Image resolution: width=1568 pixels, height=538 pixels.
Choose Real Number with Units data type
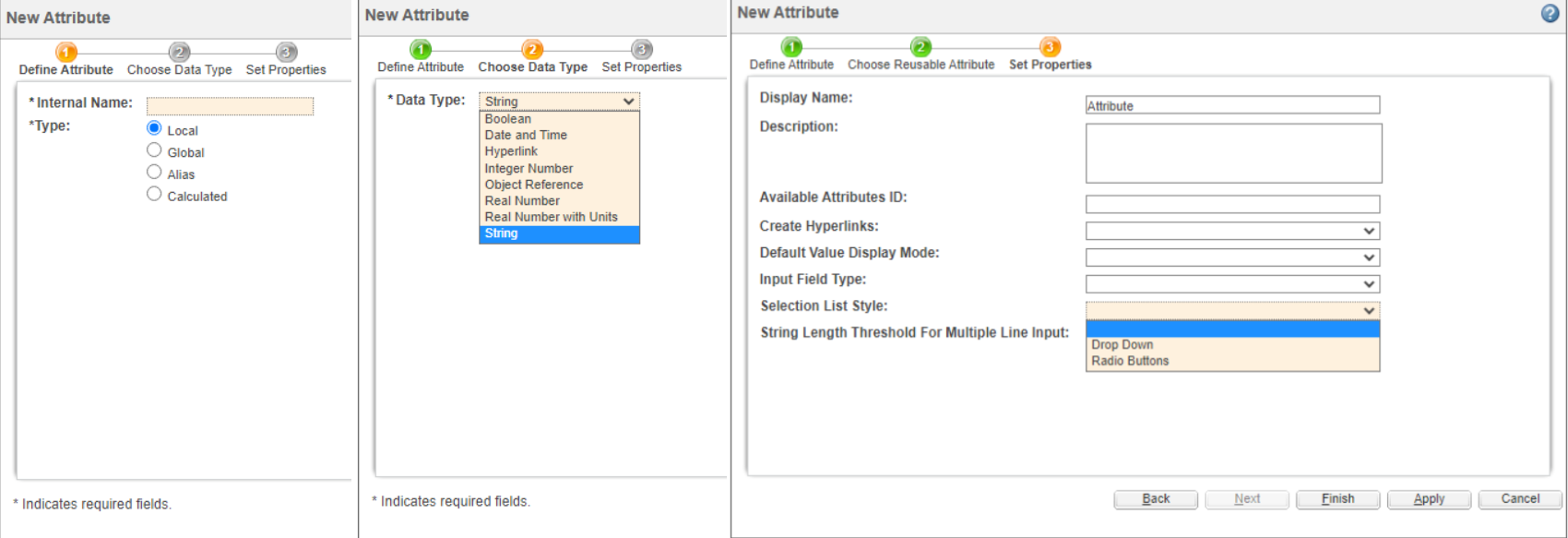[x=559, y=217]
